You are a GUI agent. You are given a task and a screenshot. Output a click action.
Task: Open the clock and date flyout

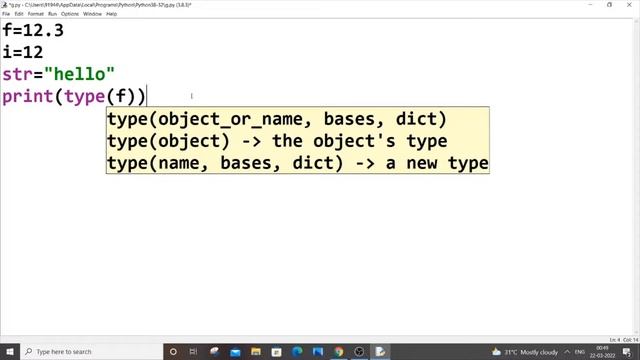(602, 351)
